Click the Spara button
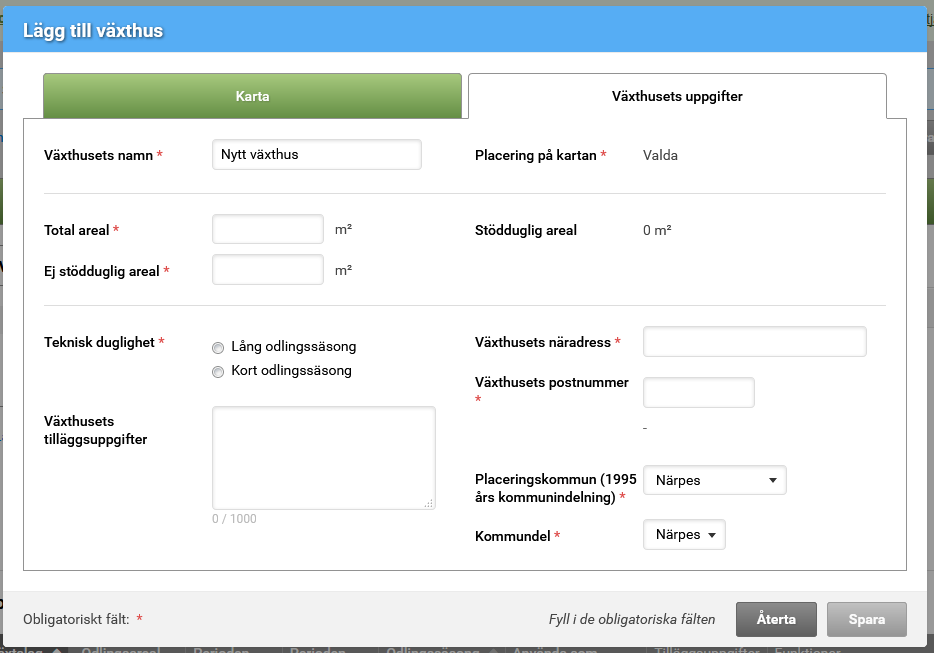The image size is (934, 653). 866,619
